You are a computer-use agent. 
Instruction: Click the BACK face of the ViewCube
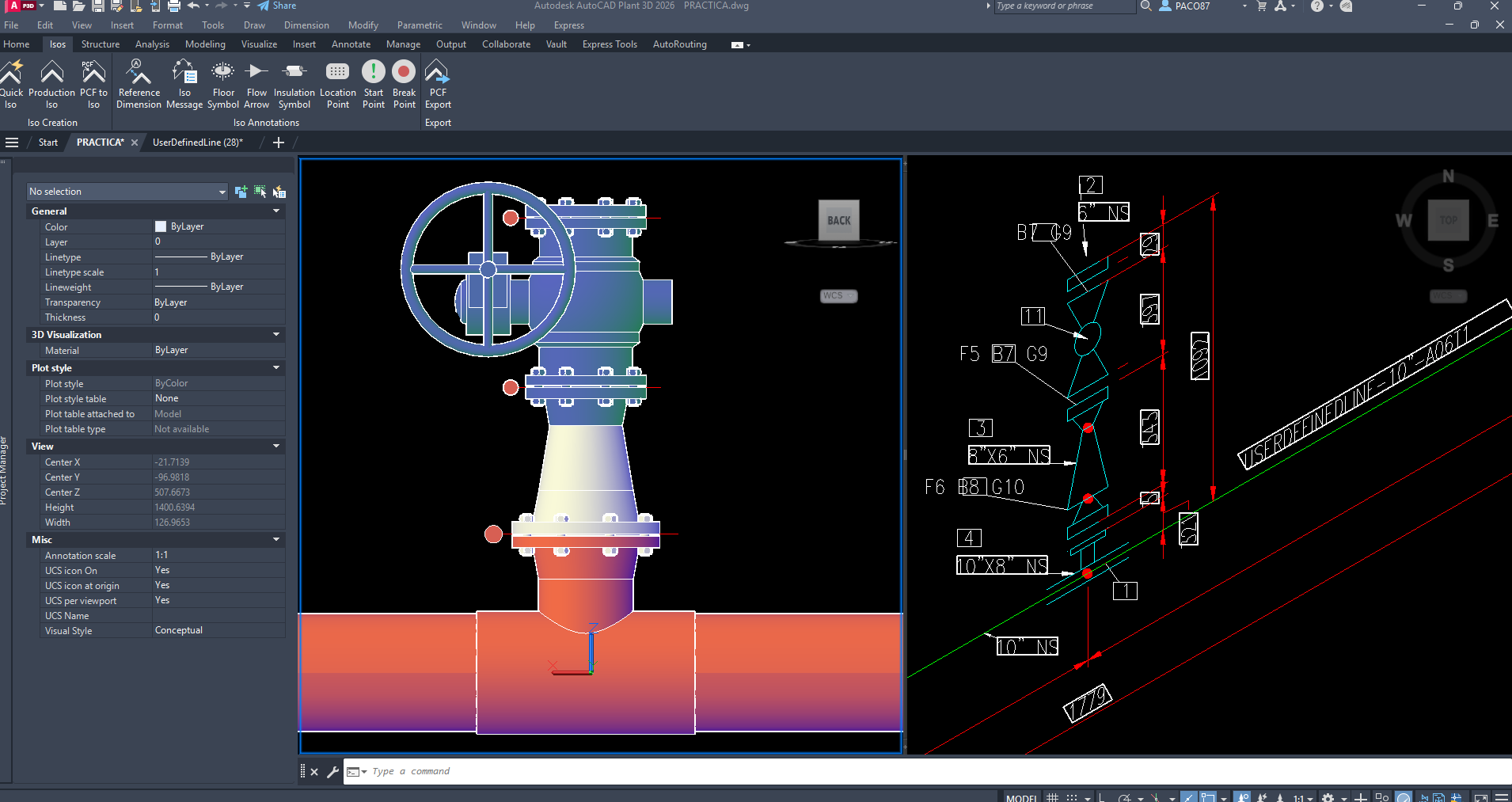coord(838,221)
